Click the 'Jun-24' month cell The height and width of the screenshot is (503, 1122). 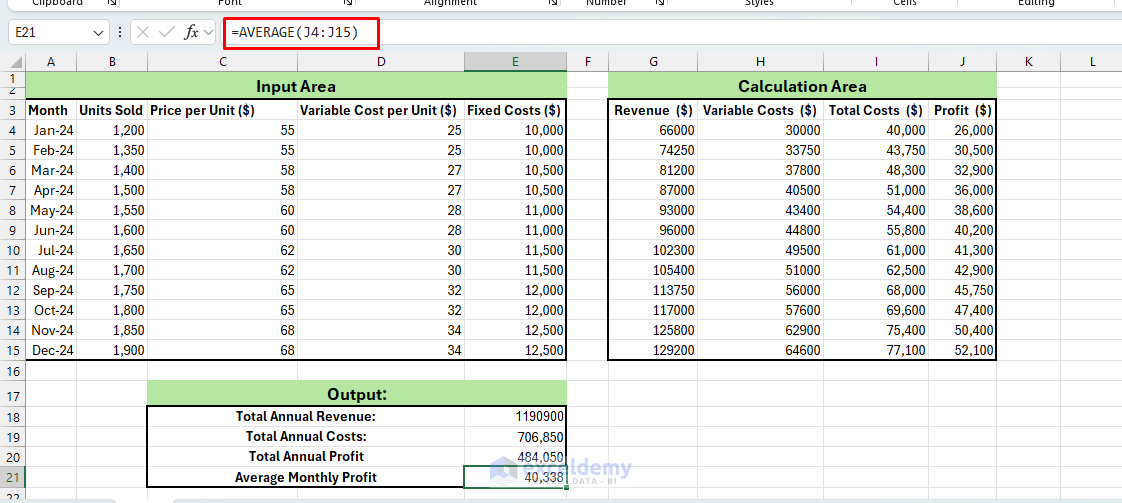pyautogui.click(x=51, y=230)
